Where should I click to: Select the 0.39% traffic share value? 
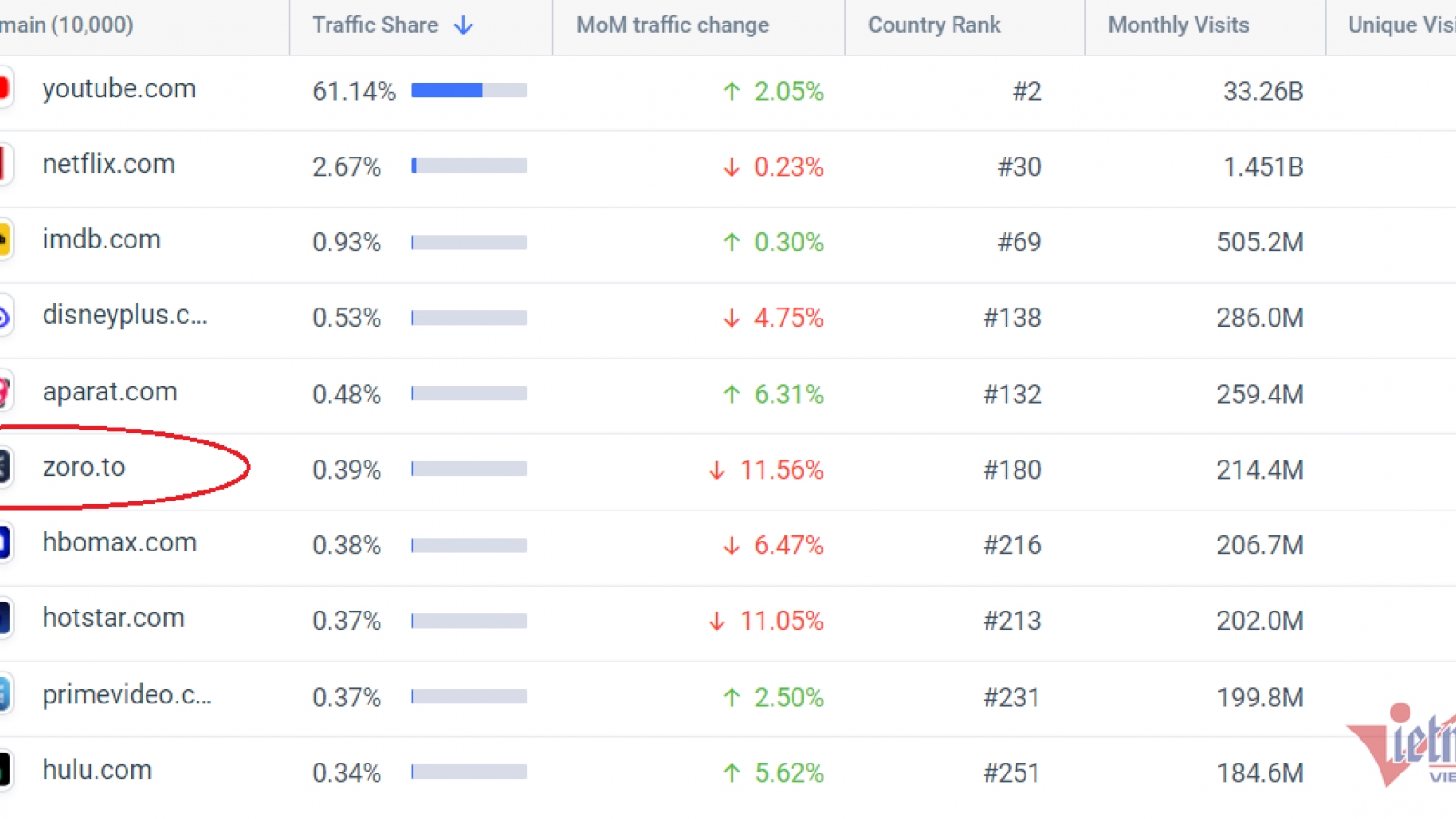347,470
